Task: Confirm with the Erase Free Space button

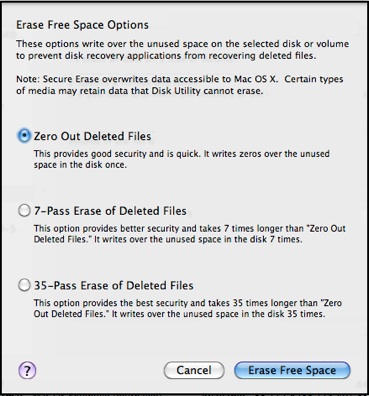Action: point(292,370)
